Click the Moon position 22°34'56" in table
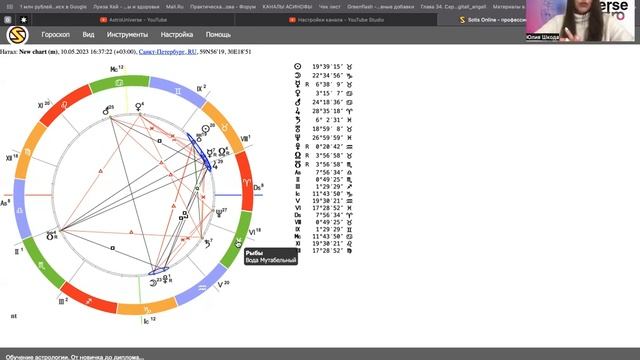The image size is (640, 360). click(x=328, y=76)
